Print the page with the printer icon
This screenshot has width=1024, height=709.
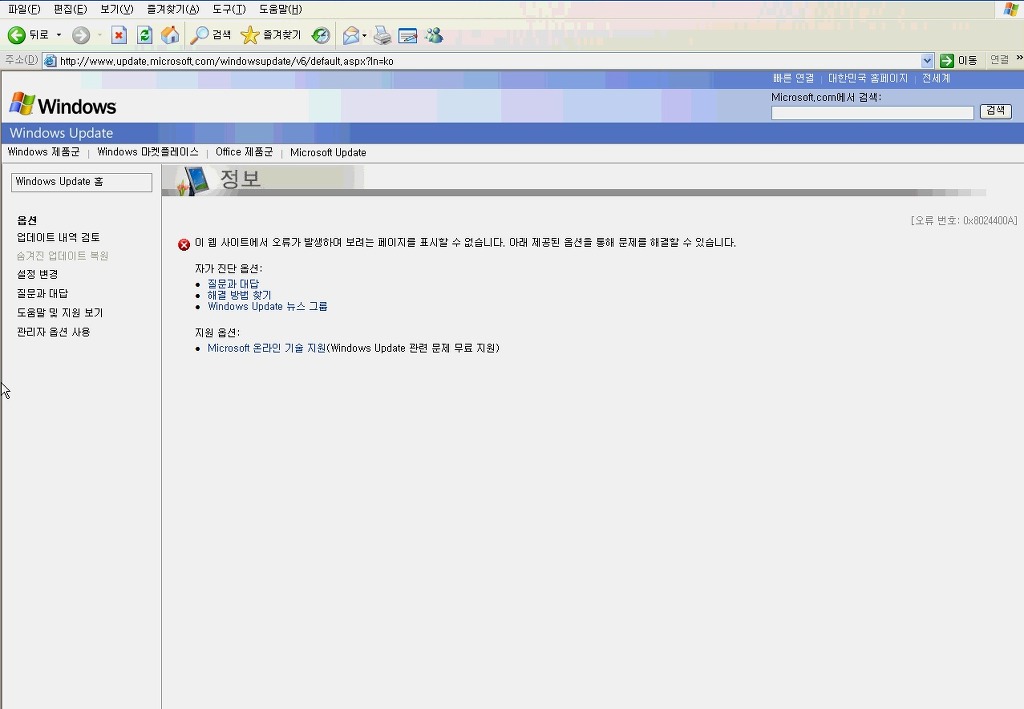[x=383, y=35]
